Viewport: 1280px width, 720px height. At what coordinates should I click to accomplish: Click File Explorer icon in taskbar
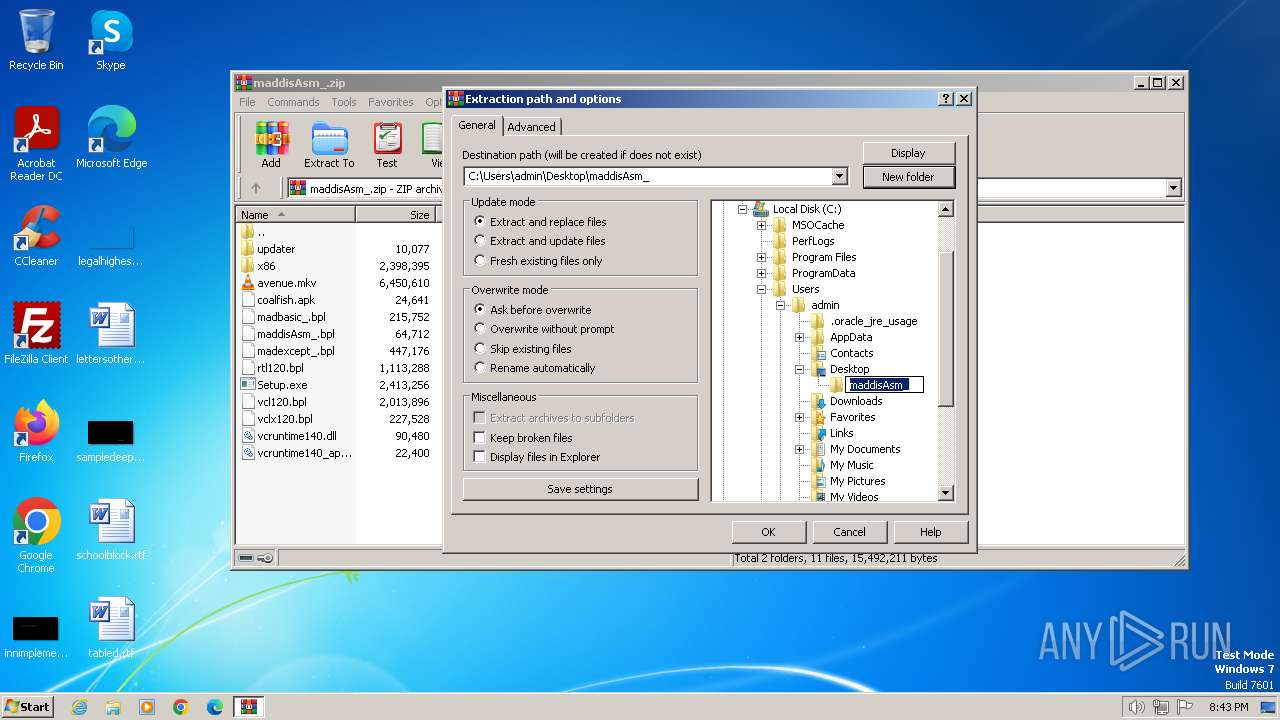[113, 707]
